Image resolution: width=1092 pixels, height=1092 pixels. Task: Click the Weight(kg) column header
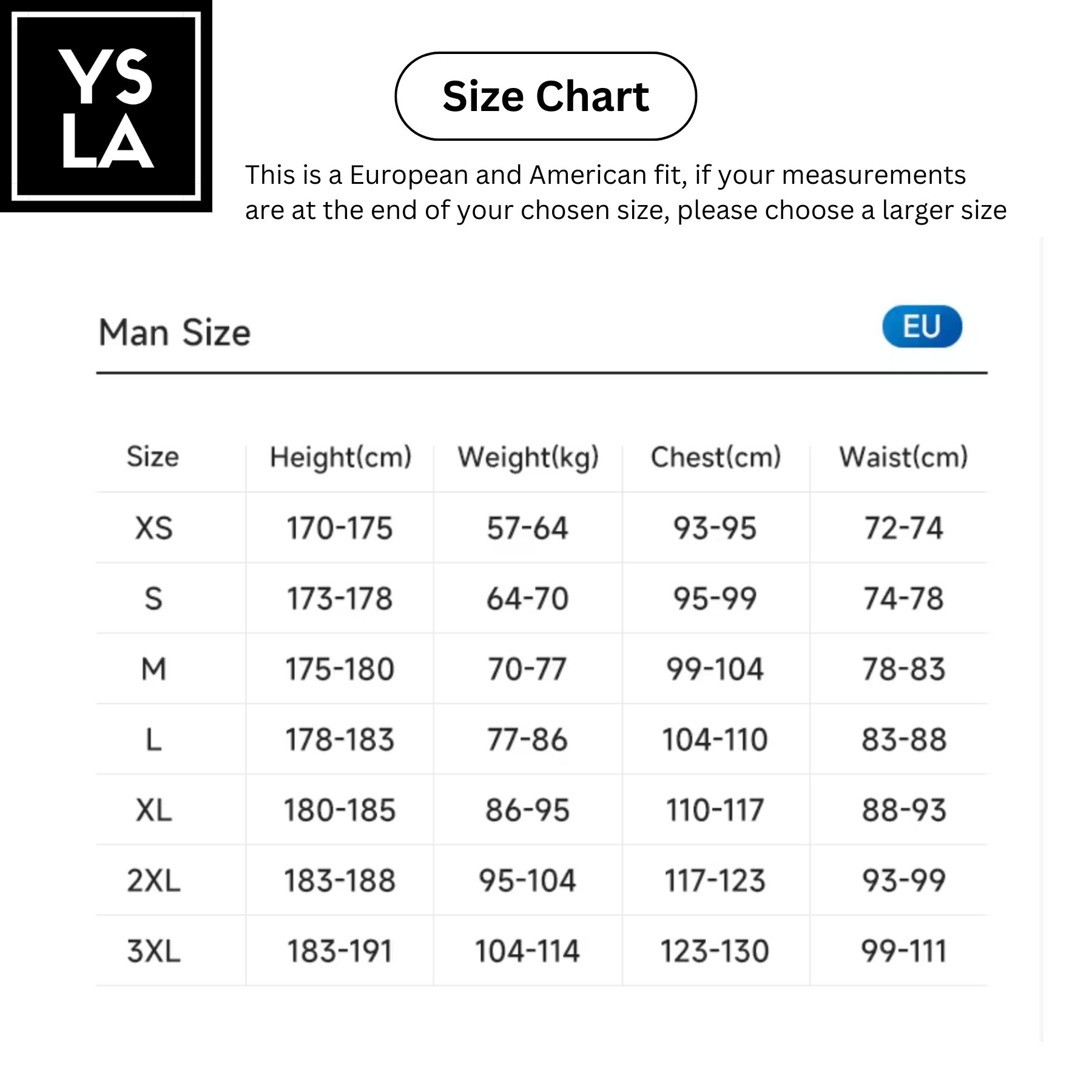[528, 457]
